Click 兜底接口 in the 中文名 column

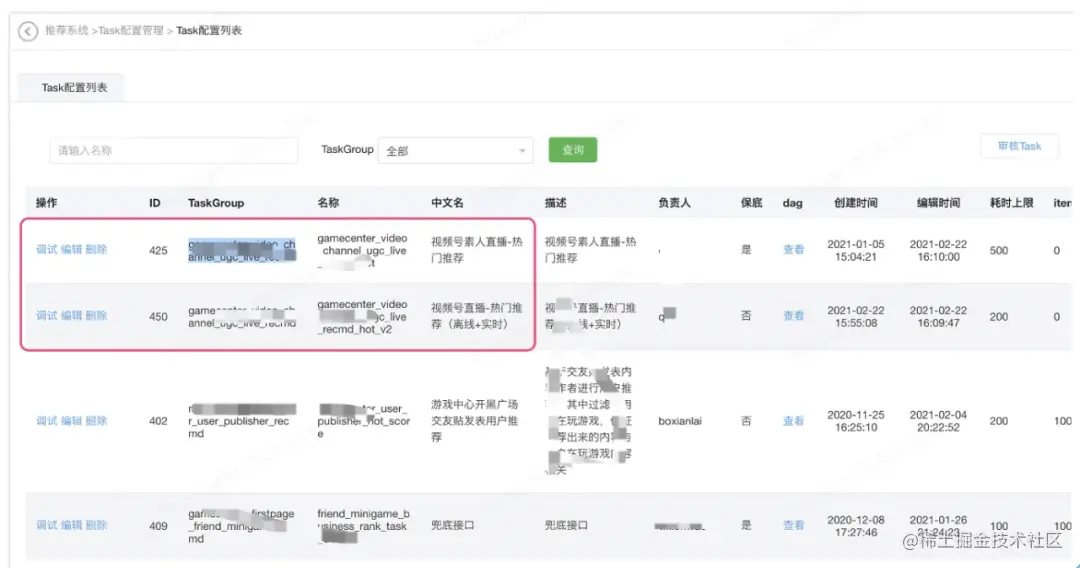click(x=453, y=525)
